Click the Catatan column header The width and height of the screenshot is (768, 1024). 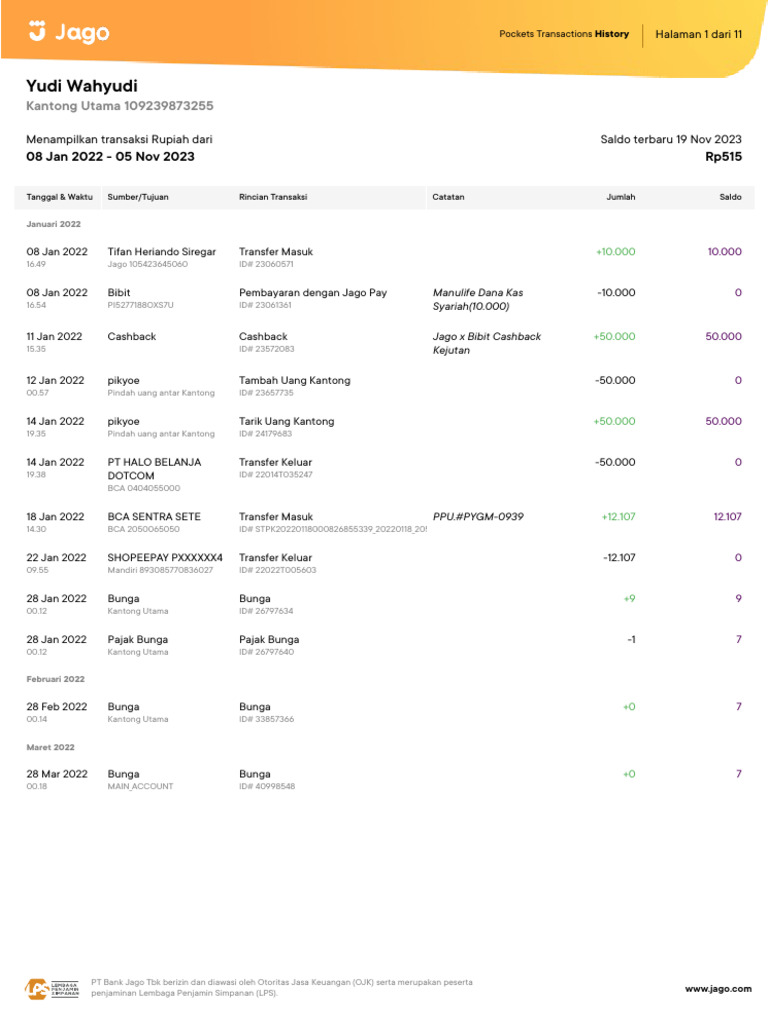pos(448,197)
